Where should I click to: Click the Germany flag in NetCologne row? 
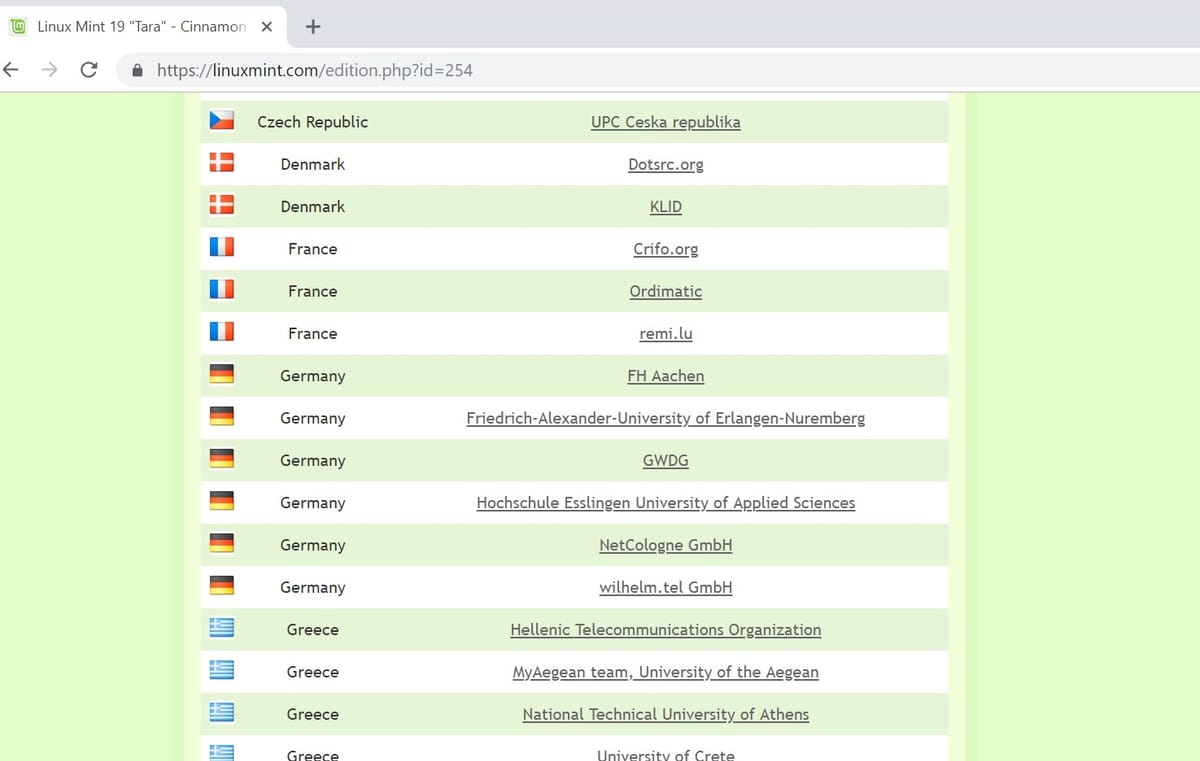pos(221,544)
